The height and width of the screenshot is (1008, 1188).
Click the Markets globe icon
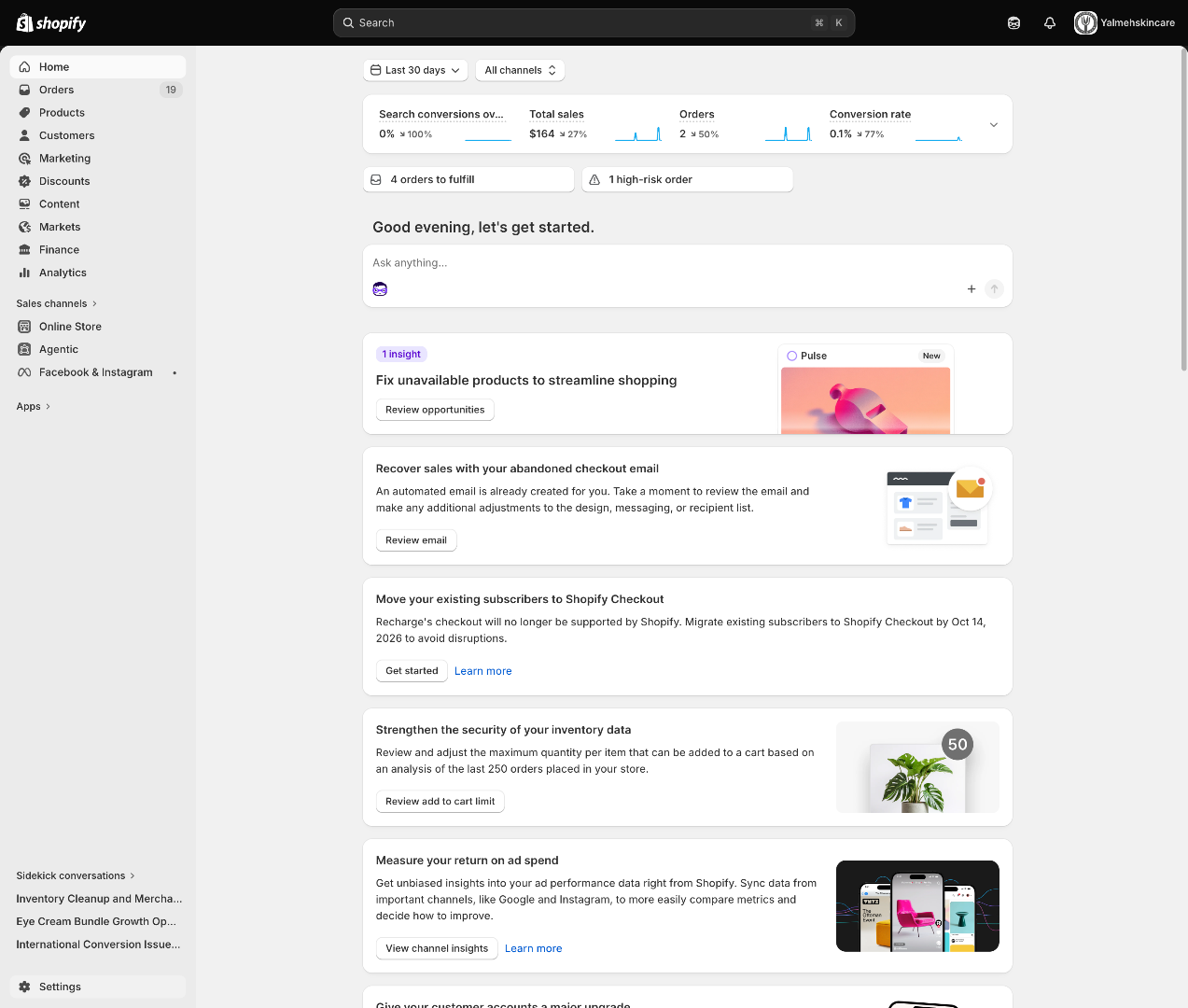(x=25, y=227)
